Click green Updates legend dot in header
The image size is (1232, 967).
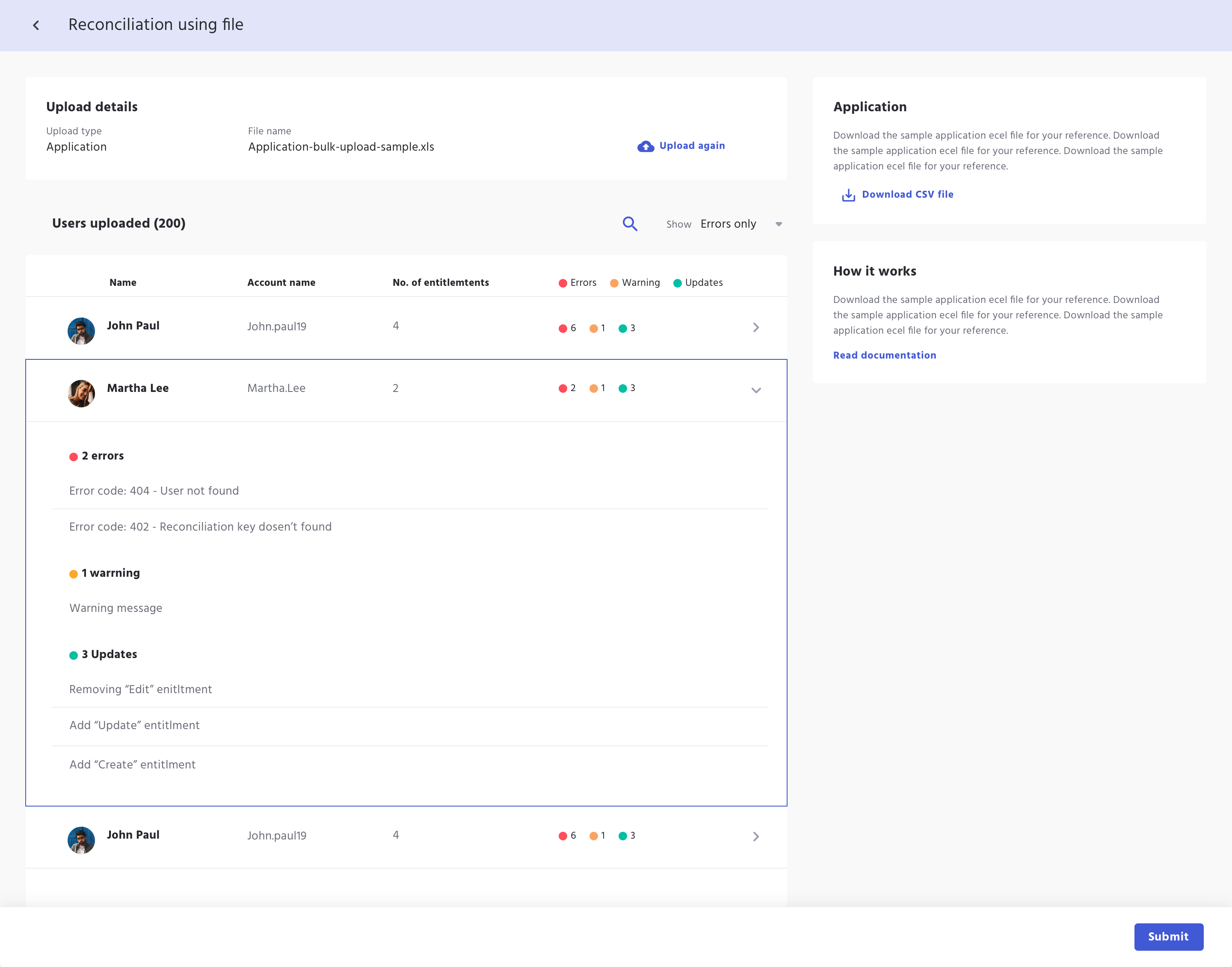pyautogui.click(x=677, y=283)
